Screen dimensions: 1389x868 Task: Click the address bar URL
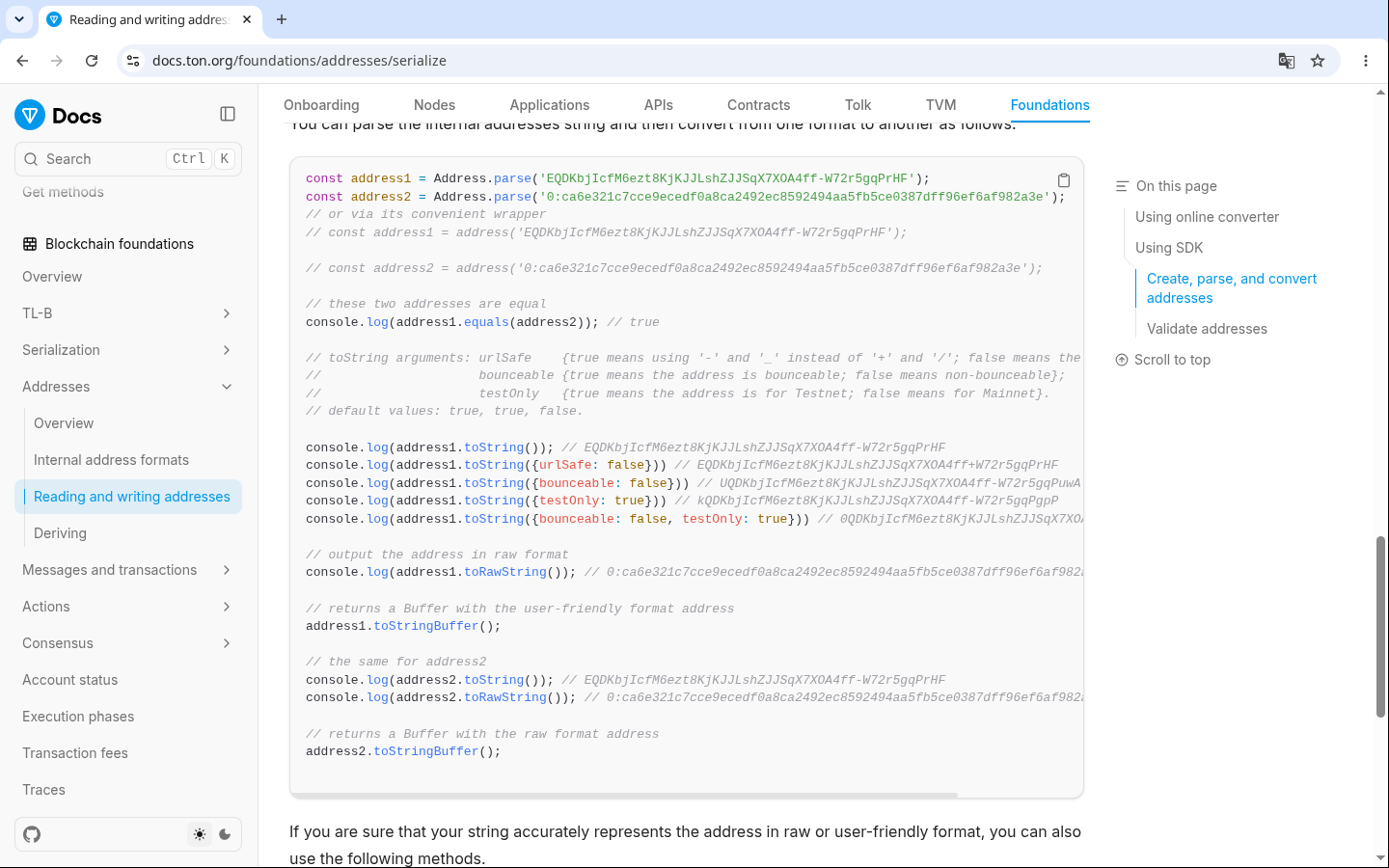299,61
